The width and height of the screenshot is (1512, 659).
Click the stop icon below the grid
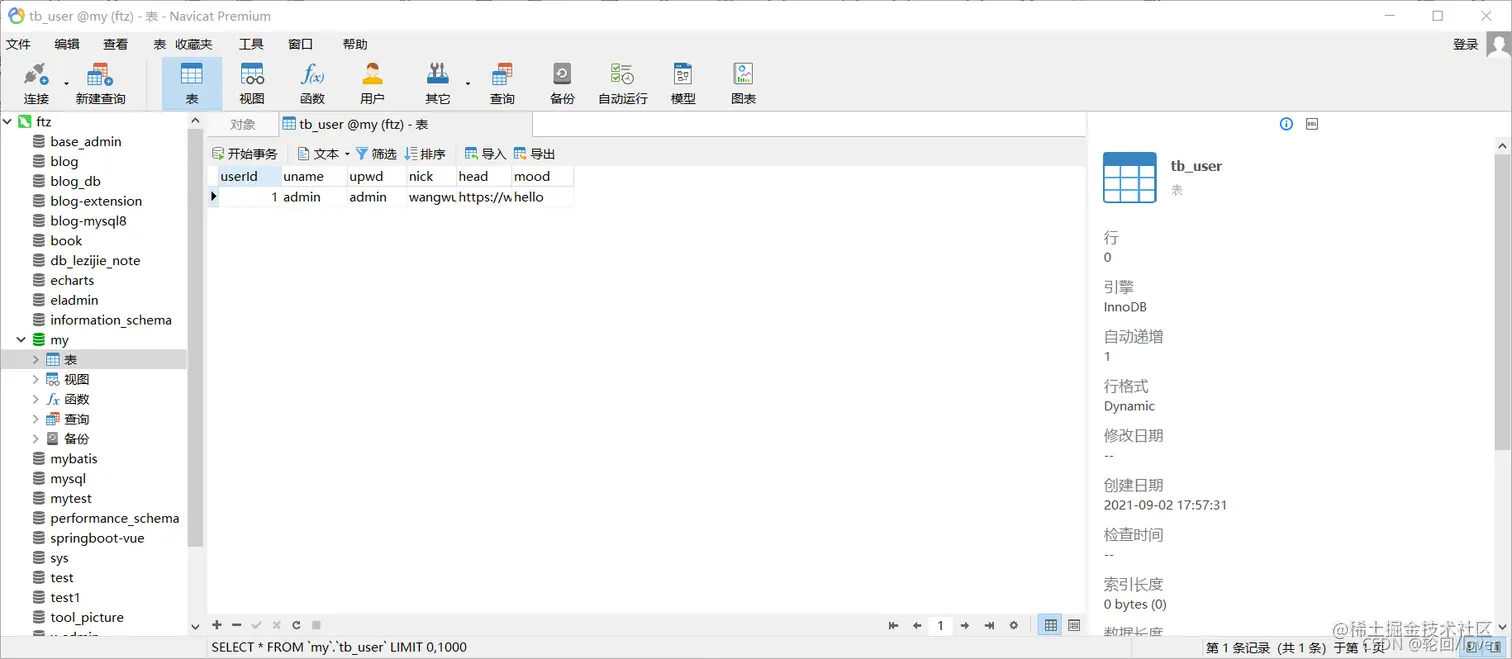point(316,625)
